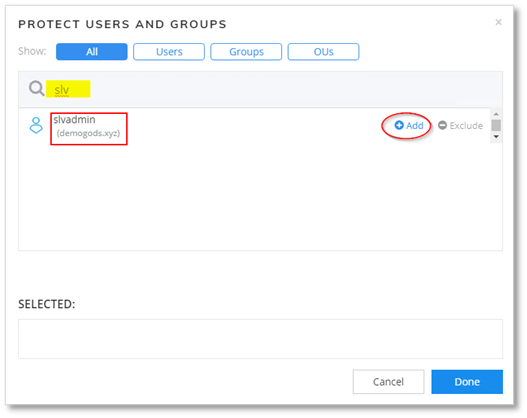The width and height of the screenshot is (527, 418).
Task: Click the demogods.xyz domain label
Action: click(88, 133)
